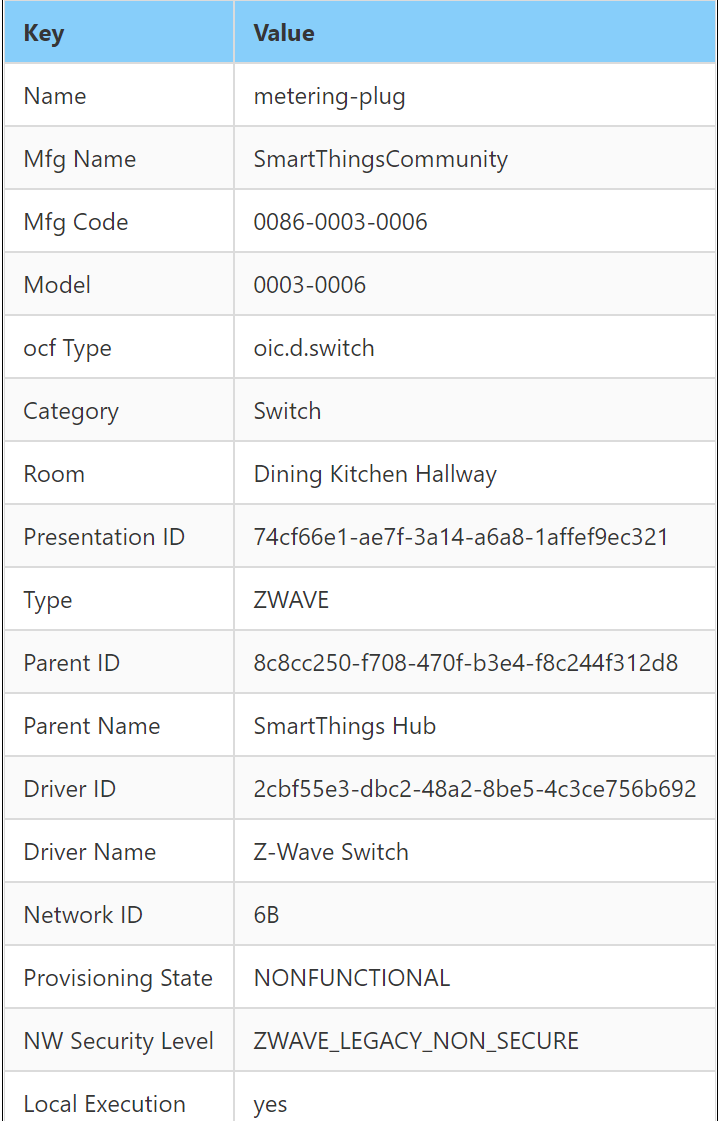The width and height of the screenshot is (719, 1121).
Task: Select the Z-Wave Switch driver name
Action: [x=331, y=852]
